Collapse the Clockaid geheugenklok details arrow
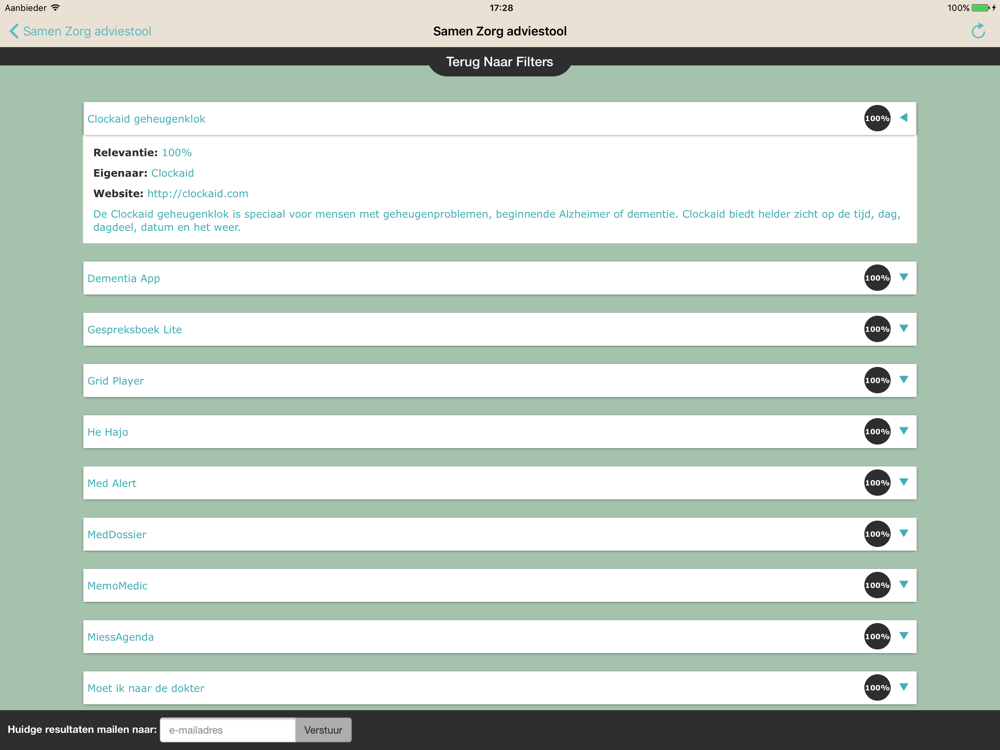Image resolution: width=1000 pixels, height=750 pixels. click(904, 117)
